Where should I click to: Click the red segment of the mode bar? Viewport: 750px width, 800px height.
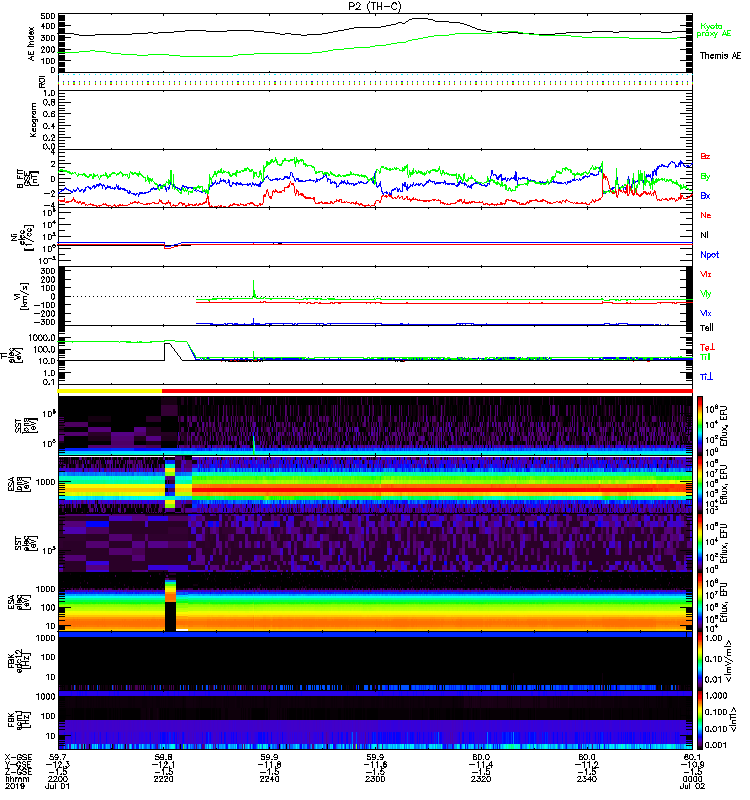click(427, 391)
